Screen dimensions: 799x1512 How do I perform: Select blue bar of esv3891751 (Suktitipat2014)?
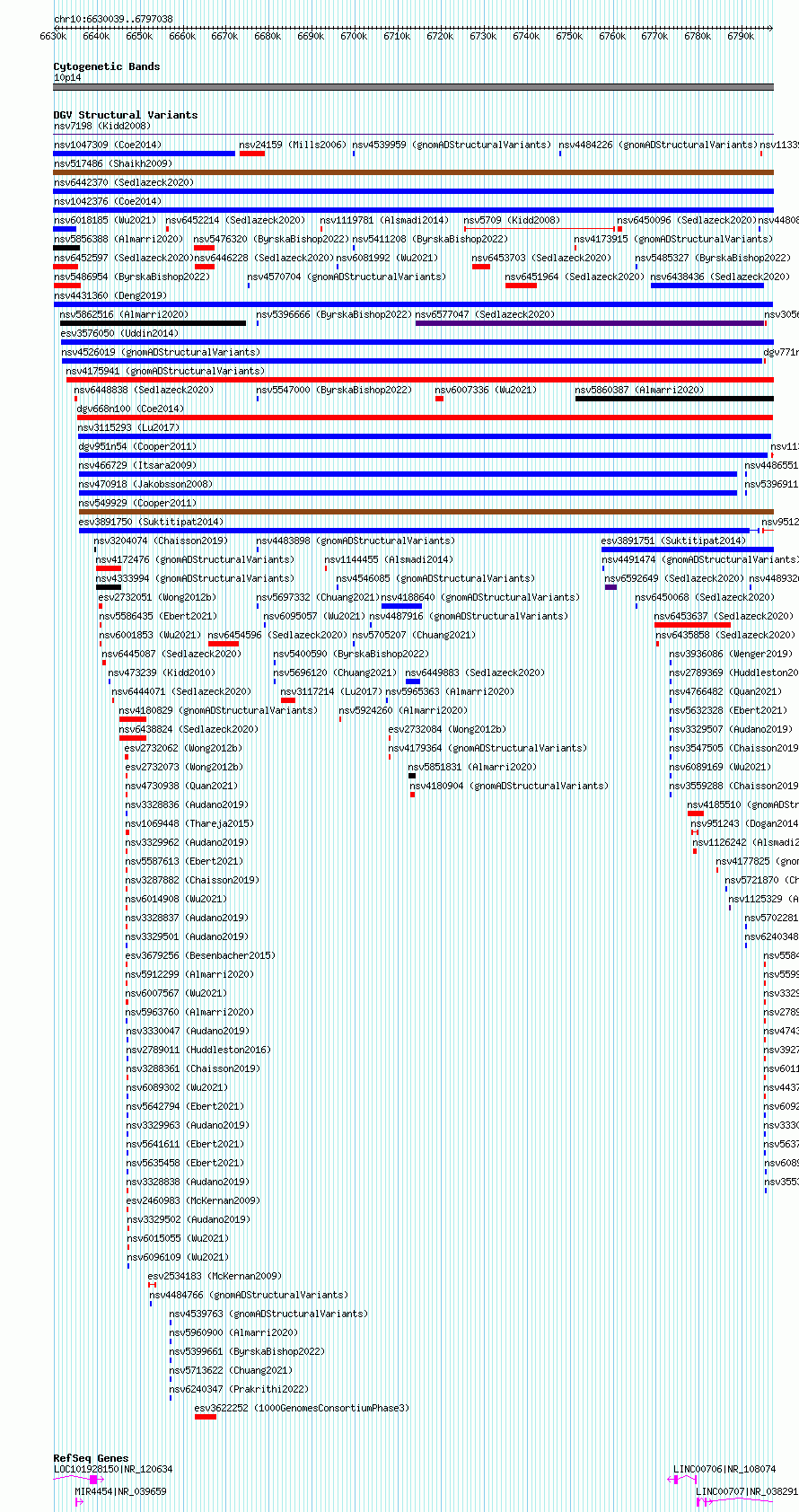point(687,549)
